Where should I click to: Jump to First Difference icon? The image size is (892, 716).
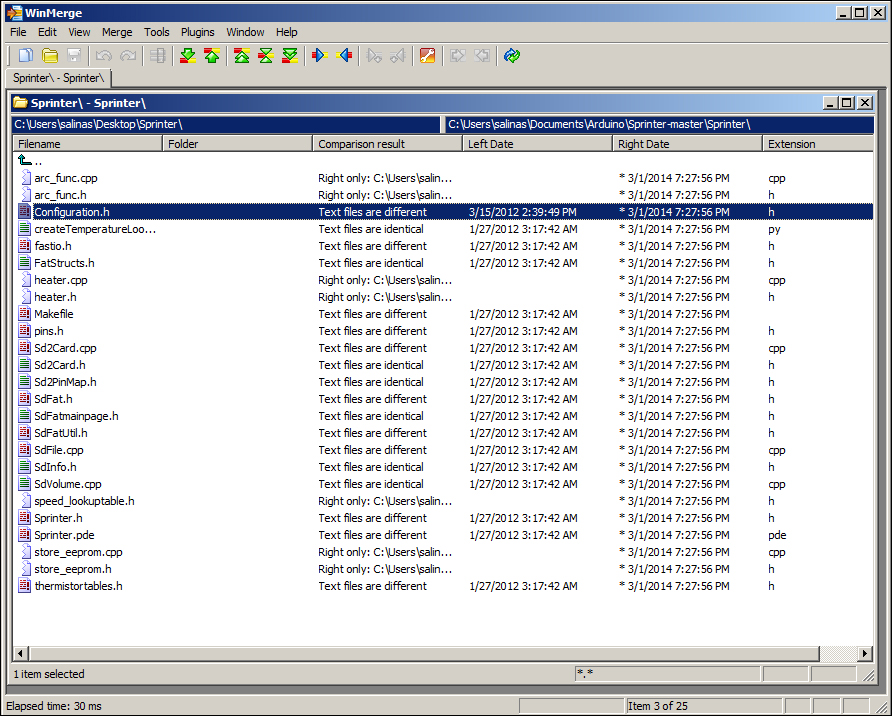click(242, 56)
